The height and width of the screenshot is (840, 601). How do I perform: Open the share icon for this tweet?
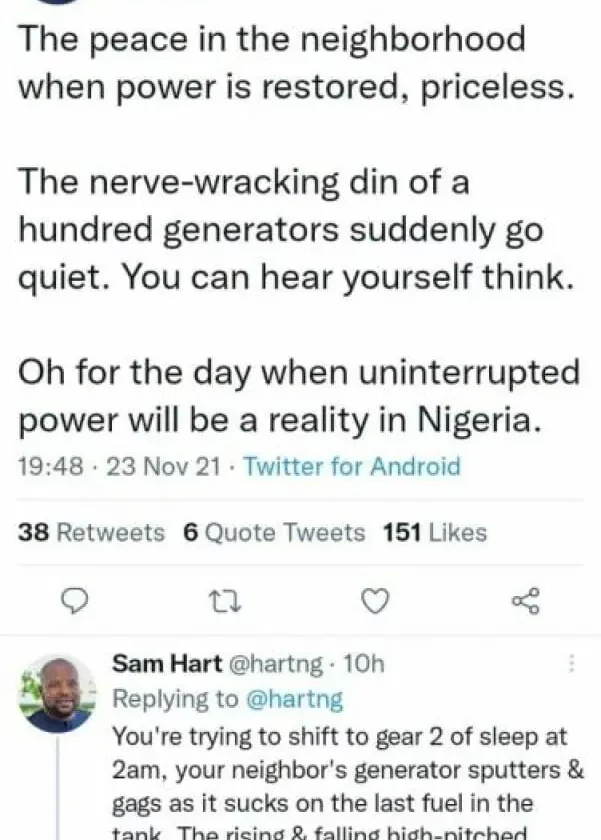click(x=525, y=601)
